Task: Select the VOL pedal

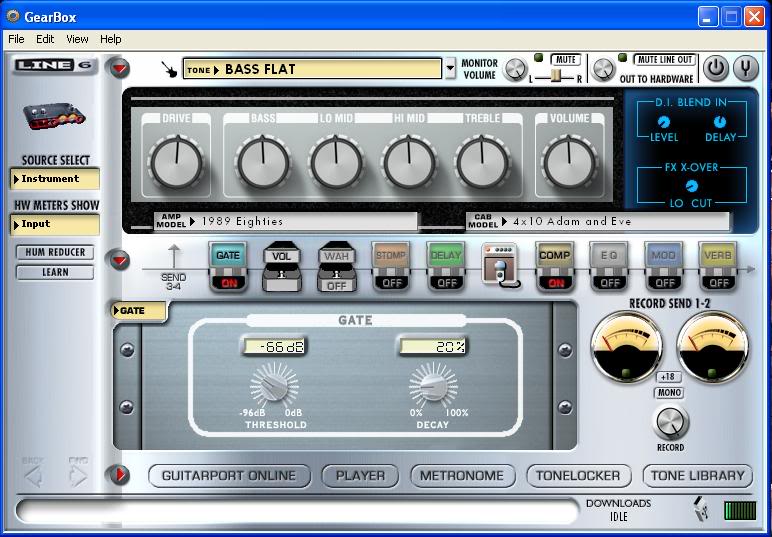Action: click(x=282, y=266)
